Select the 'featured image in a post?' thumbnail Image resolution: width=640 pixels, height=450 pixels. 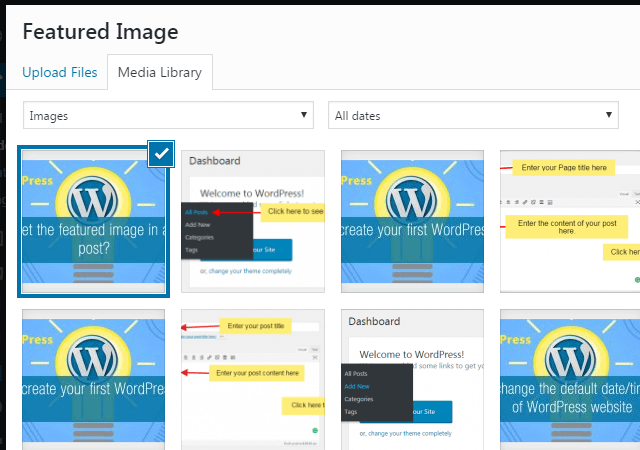[x=93, y=221]
